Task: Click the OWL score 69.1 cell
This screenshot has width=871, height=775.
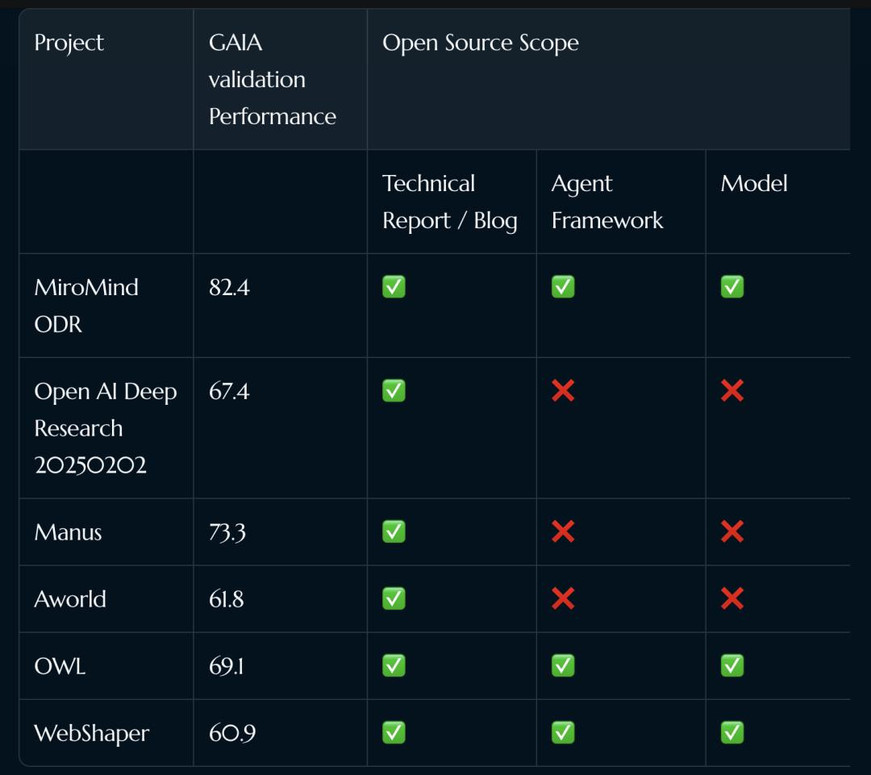Action: click(x=226, y=666)
